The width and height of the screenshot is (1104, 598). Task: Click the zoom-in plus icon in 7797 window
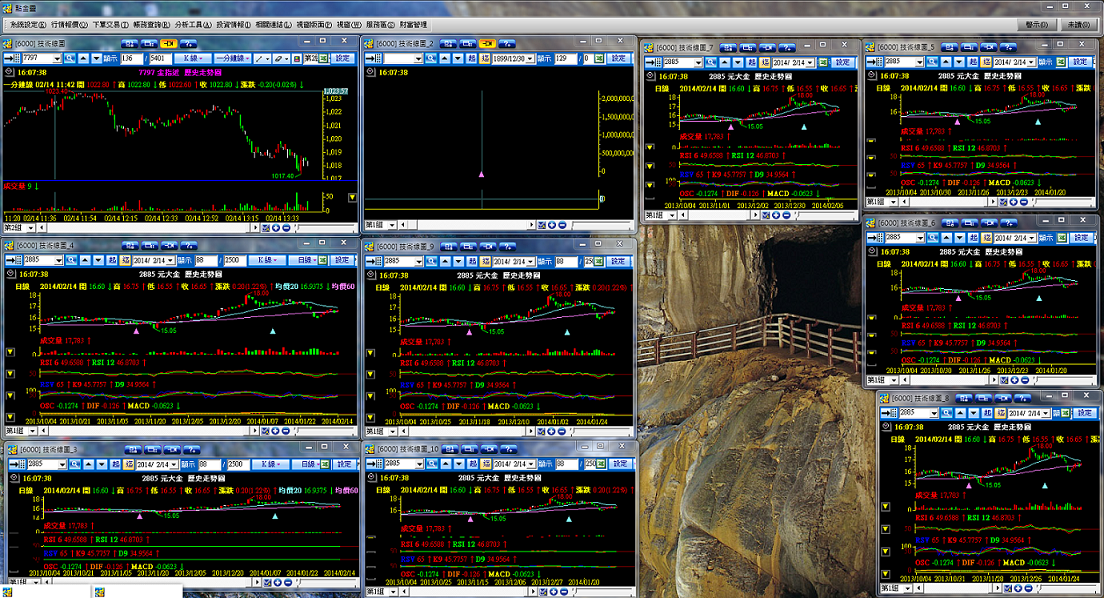click(x=275, y=228)
